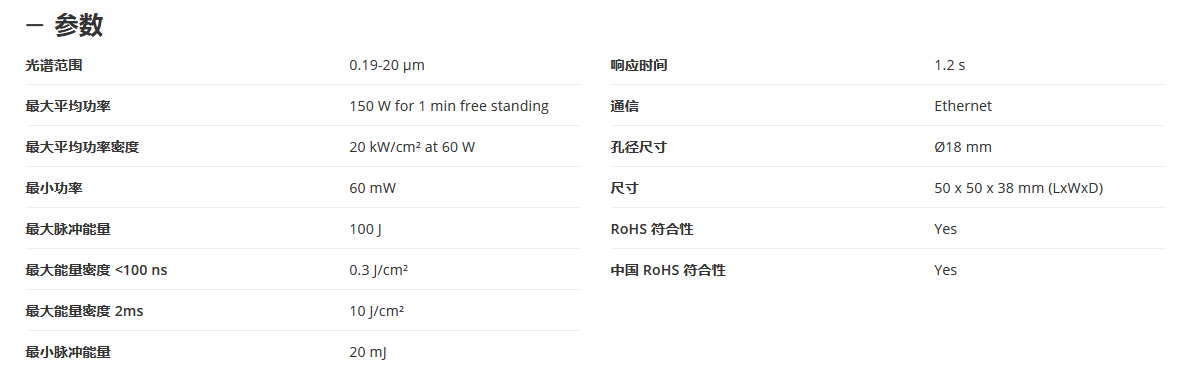Click the 最小功率 label
This screenshot has width=1195, height=385.
click(x=53, y=189)
